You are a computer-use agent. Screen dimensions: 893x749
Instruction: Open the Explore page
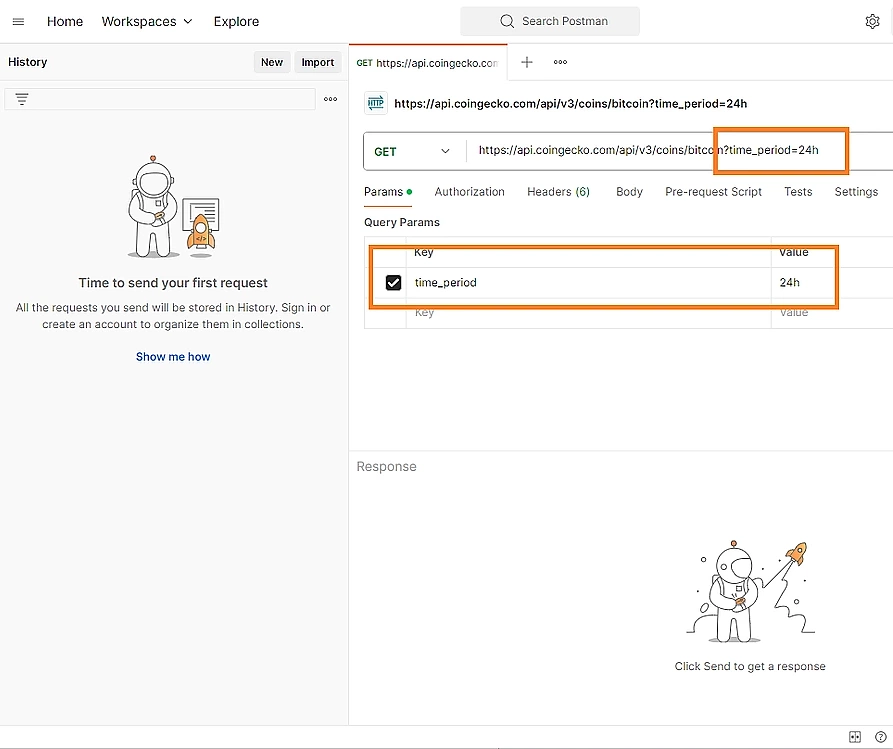coord(236,22)
